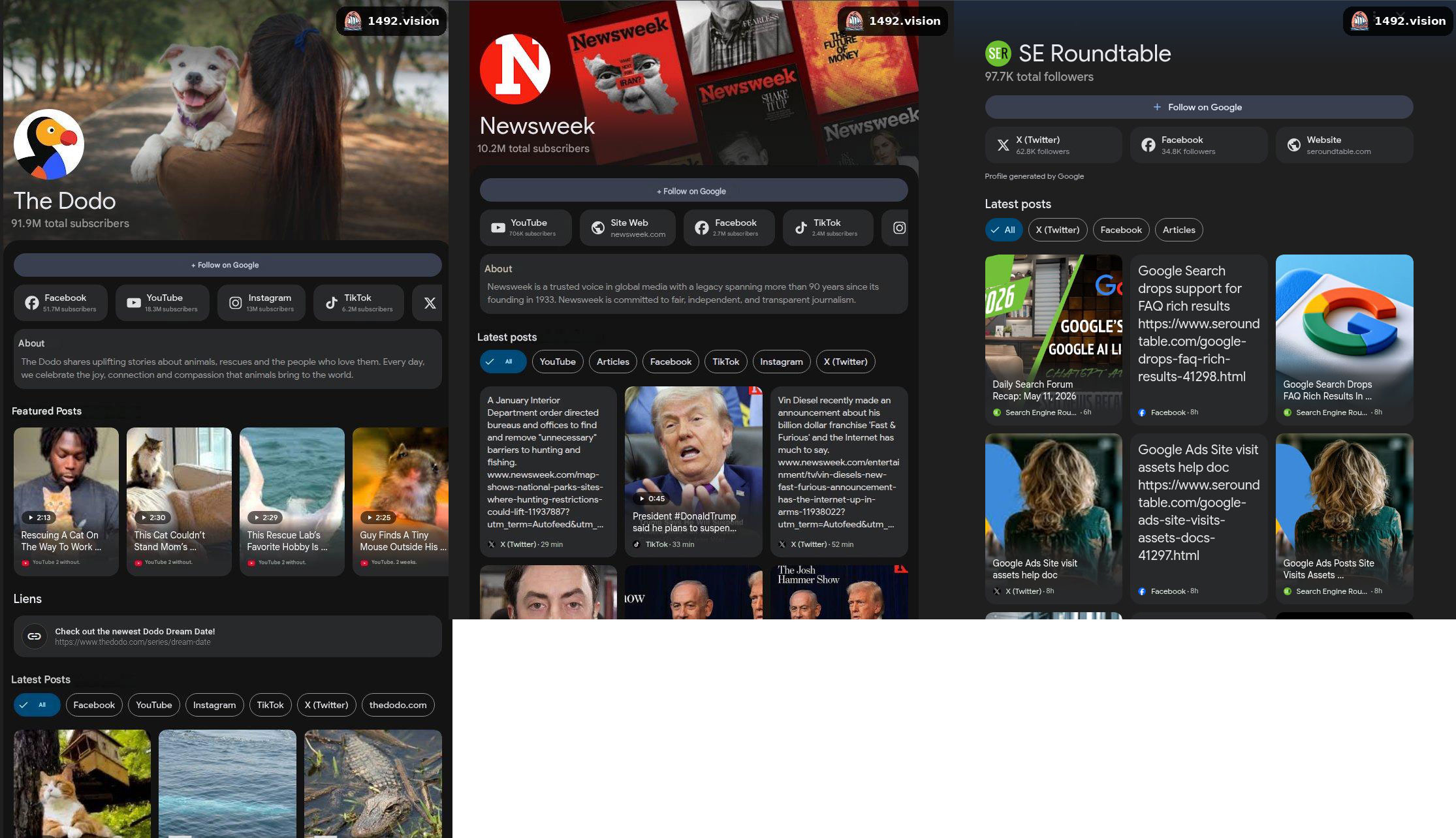Open the Dodo Dream Date link

coord(228,636)
